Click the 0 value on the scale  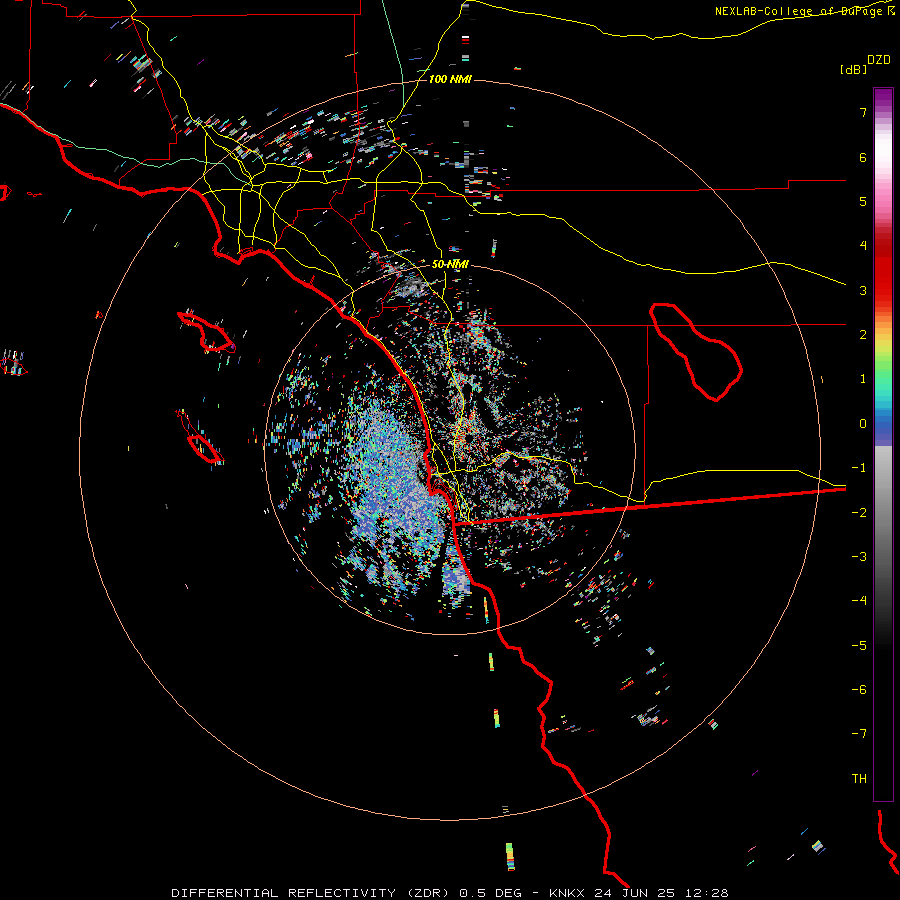pyautogui.click(x=863, y=424)
